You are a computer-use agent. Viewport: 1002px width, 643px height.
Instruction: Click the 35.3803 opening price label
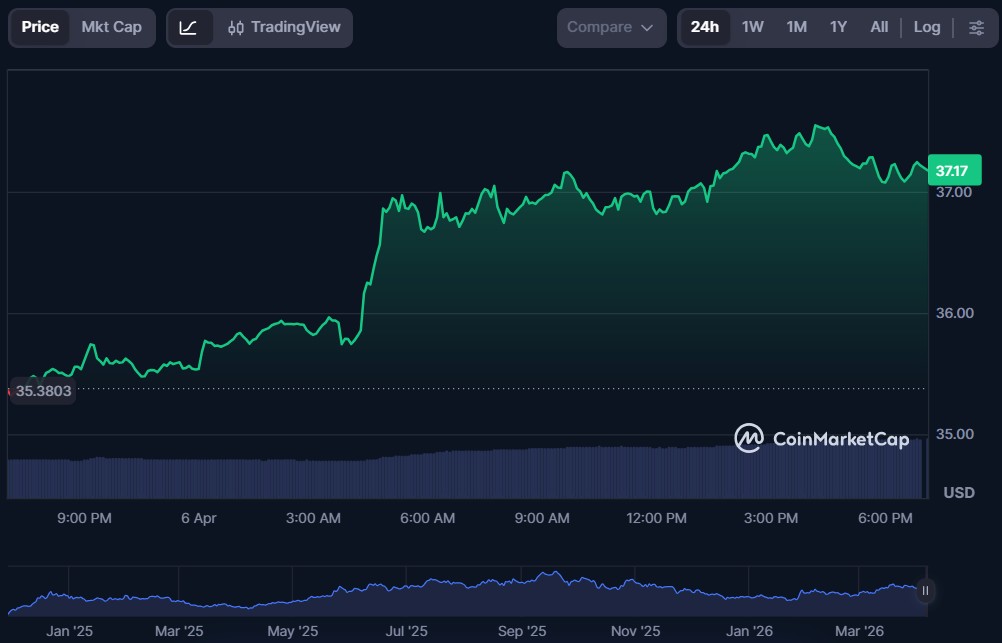42,391
